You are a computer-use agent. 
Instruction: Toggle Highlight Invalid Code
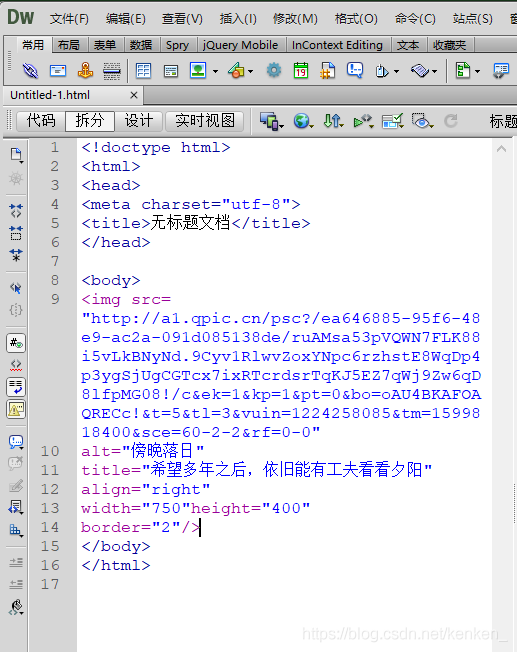coord(16,365)
